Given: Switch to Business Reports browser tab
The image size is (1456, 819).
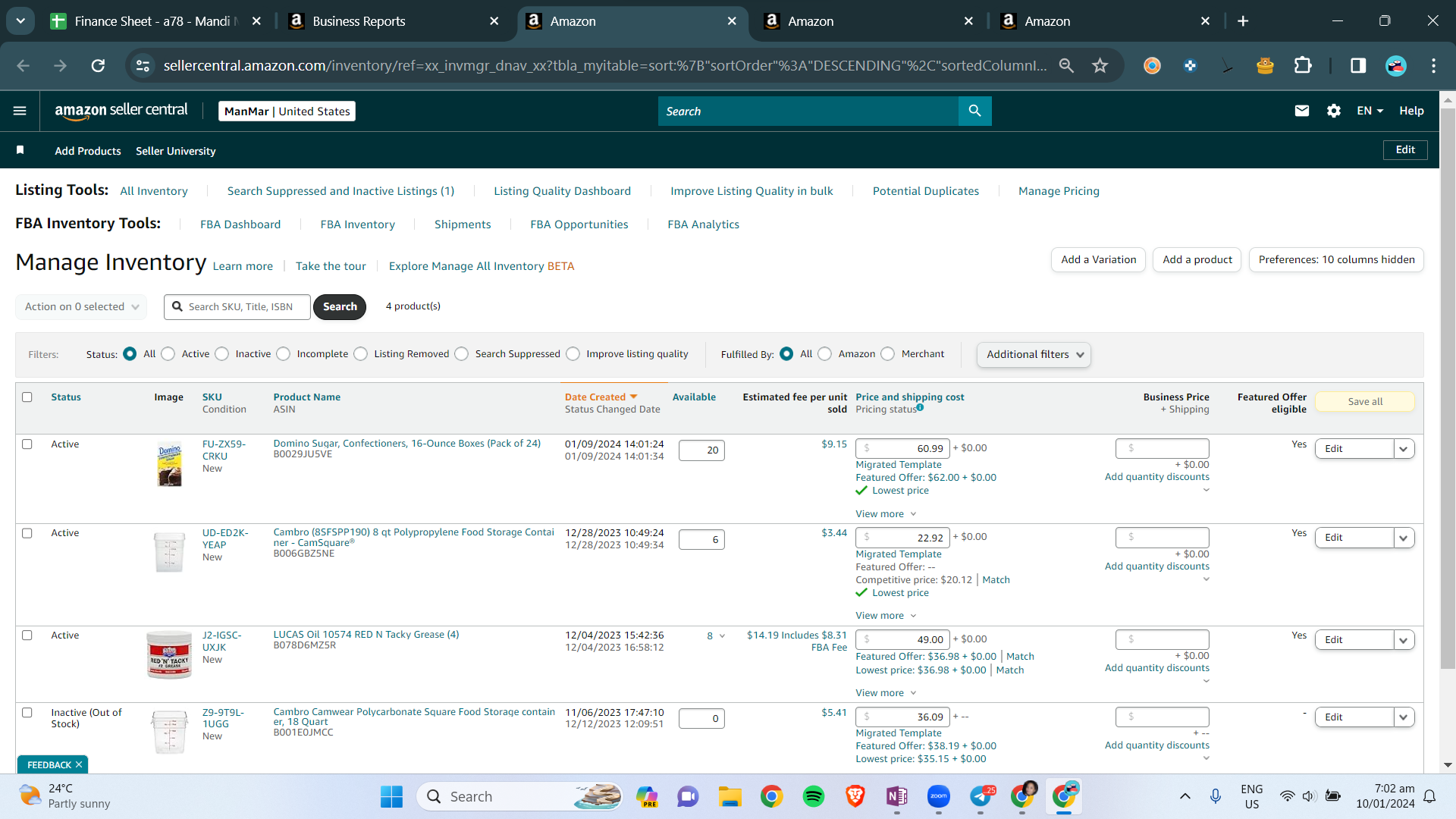Looking at the screenshot, I should pos(395,21).
